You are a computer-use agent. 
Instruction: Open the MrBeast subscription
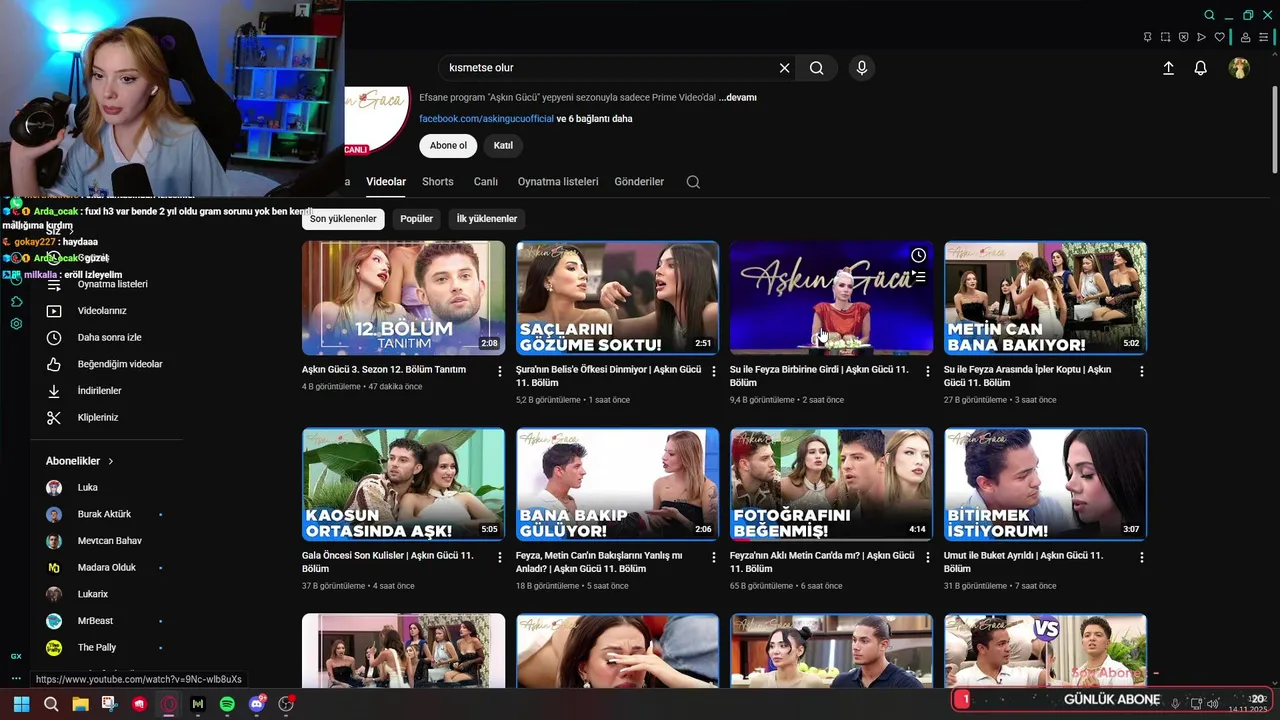(x=95, y=621)
